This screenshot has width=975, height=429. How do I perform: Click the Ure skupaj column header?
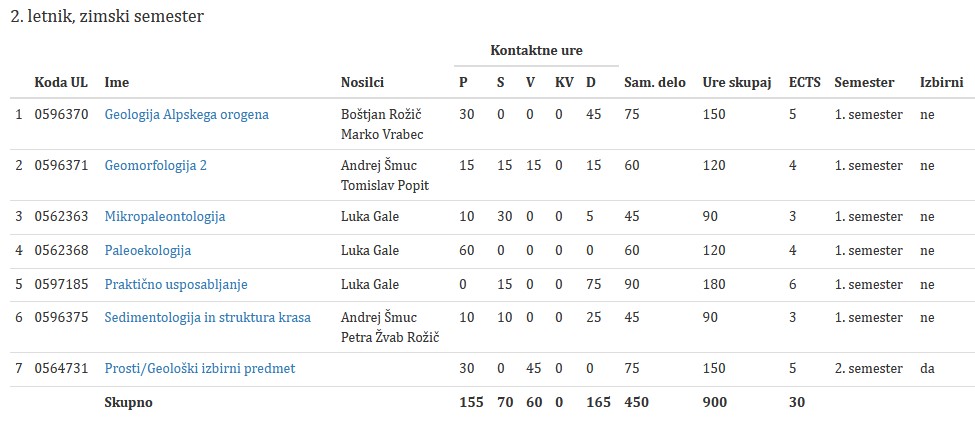click(737, 82)
